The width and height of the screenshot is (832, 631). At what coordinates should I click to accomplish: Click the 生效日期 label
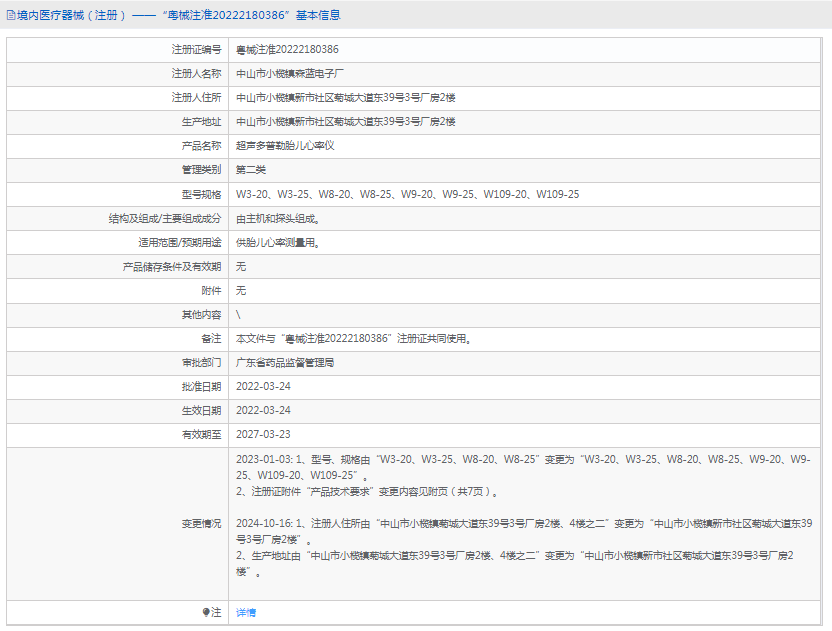[x=201, y=410]
